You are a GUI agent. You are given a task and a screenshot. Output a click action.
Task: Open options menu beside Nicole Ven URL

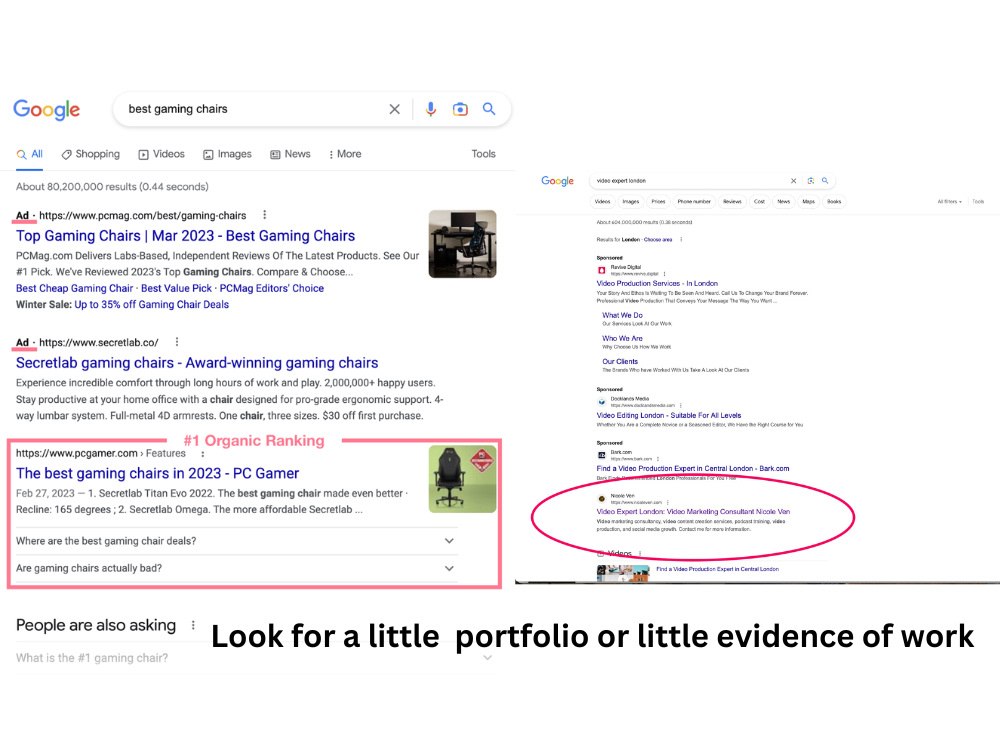tap(668, 503)
